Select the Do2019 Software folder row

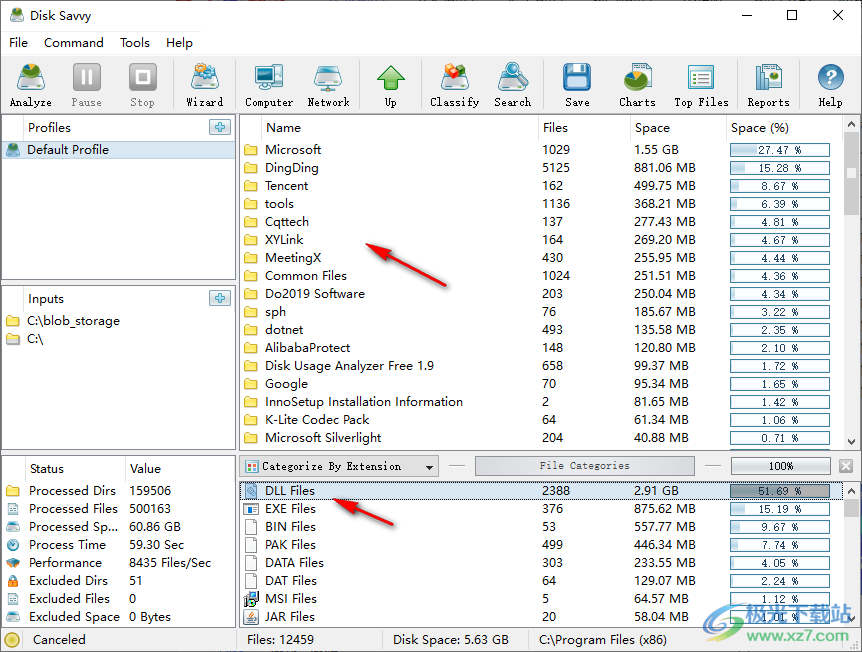point(541,294)
